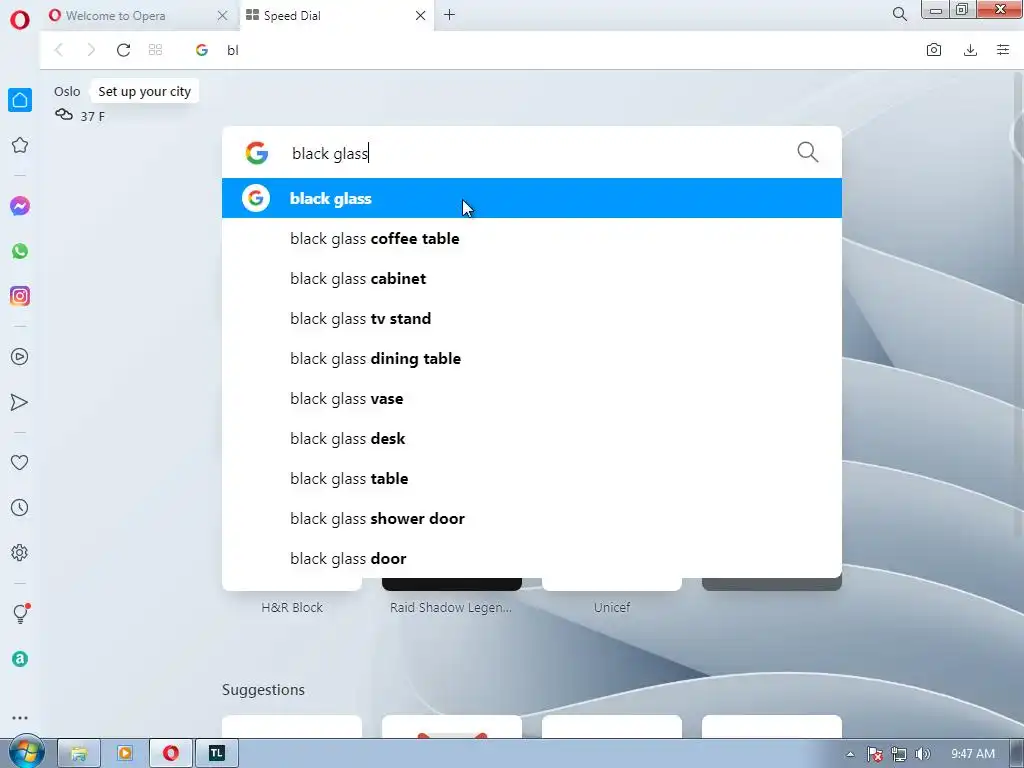Select 'black glass dining table' suggestion
Screen dimensions: 1024x768
[x=532, y=359]
